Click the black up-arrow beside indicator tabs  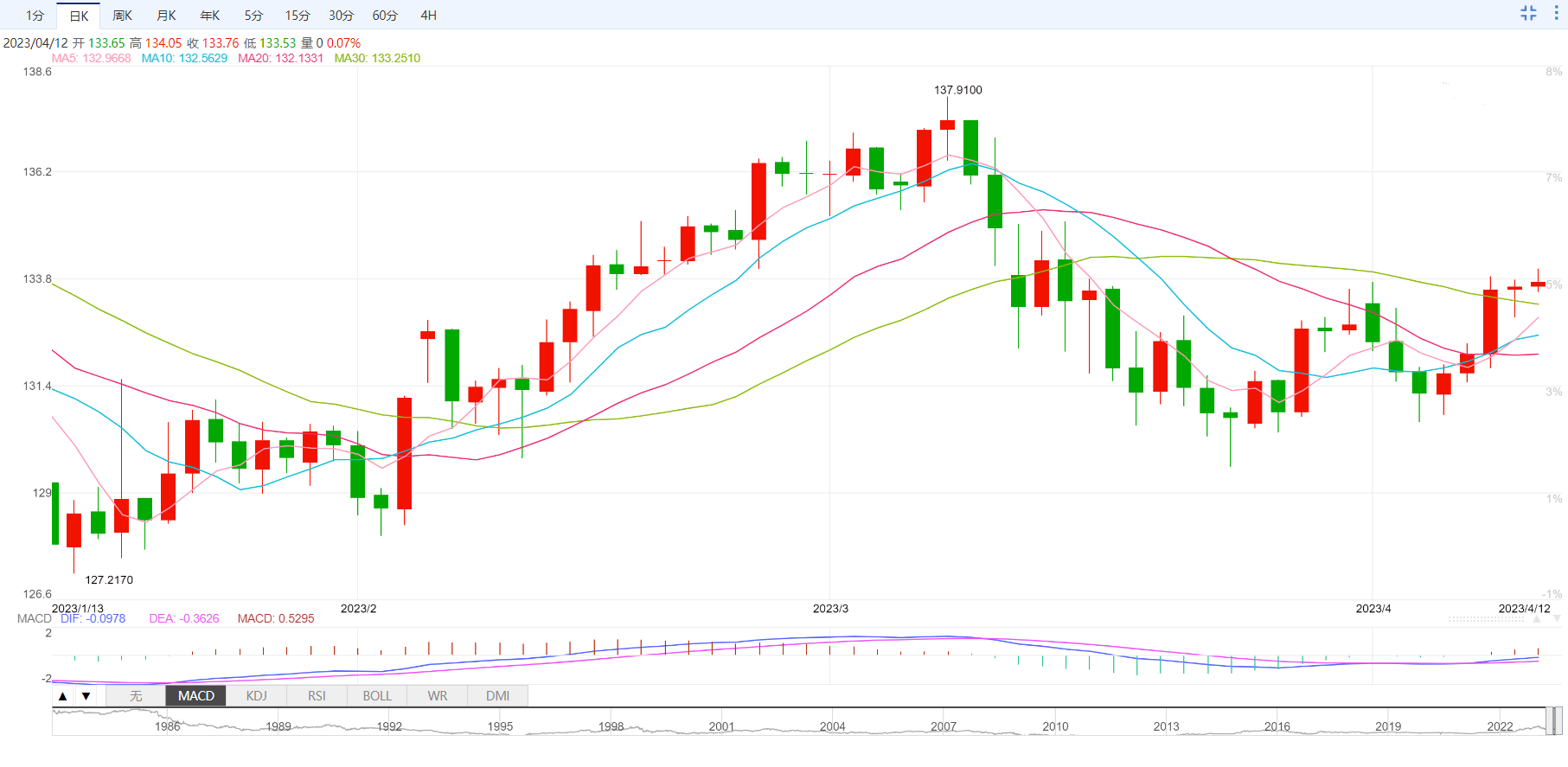62,696
